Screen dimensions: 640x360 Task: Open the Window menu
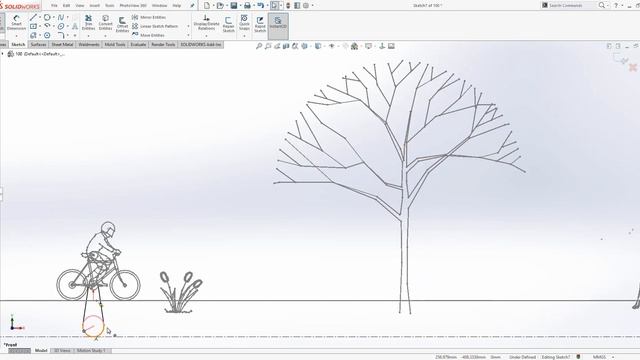click(159, 6)
